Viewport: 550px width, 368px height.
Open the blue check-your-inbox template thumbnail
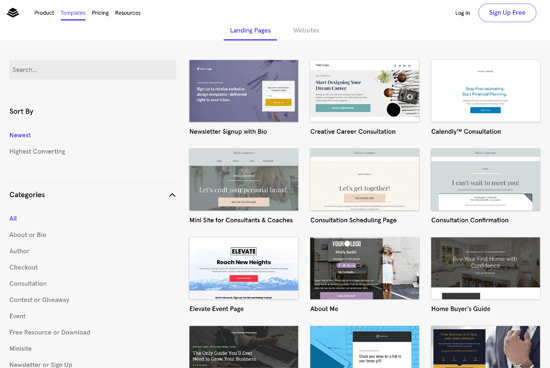click(364, 347)
